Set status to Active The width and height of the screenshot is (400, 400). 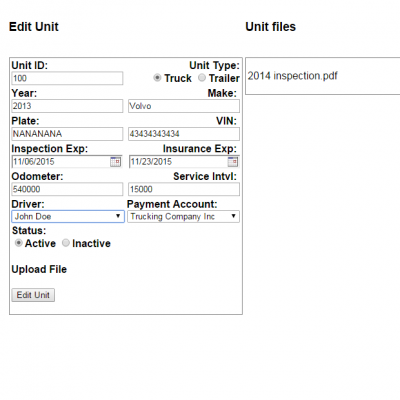coord(19,243)
